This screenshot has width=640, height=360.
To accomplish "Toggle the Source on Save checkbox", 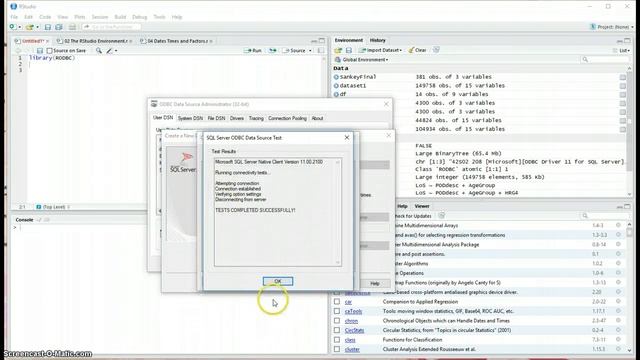I will click(x=49, y=51).
